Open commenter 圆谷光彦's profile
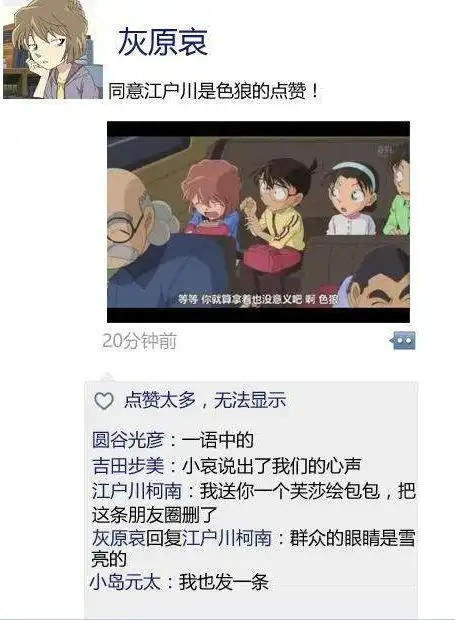The image size is (455, 620). coord(128,440)
